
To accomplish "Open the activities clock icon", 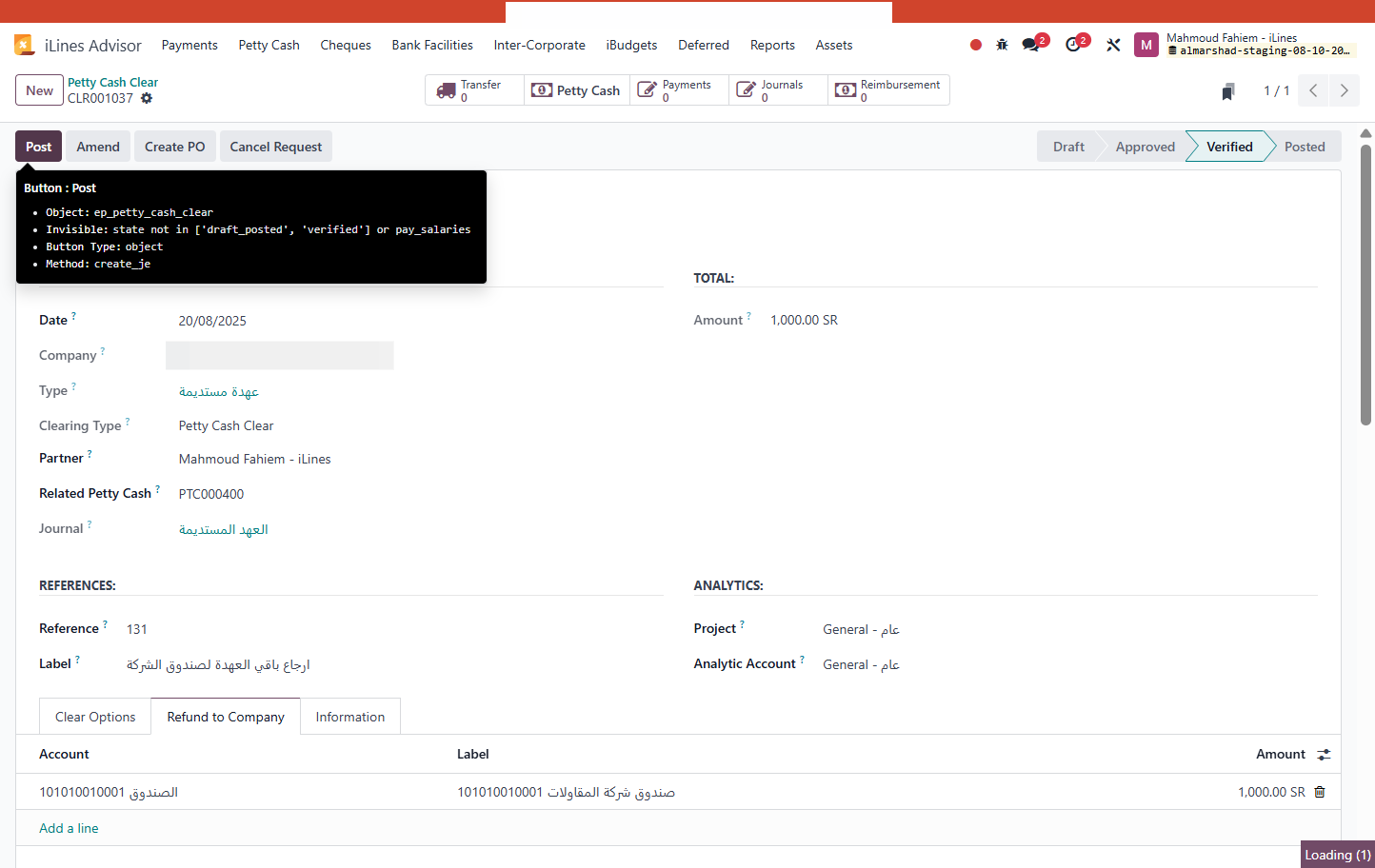I will 1073,45.
